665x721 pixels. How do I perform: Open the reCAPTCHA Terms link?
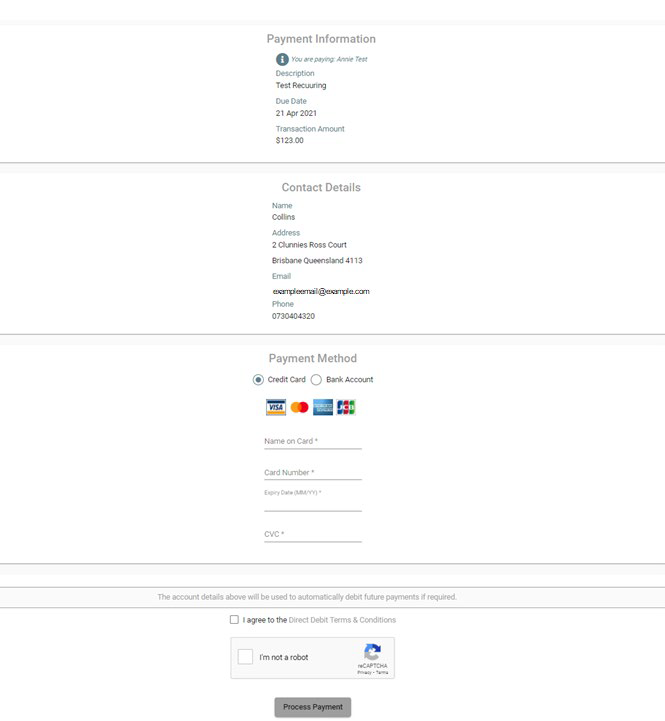point(382,673)
